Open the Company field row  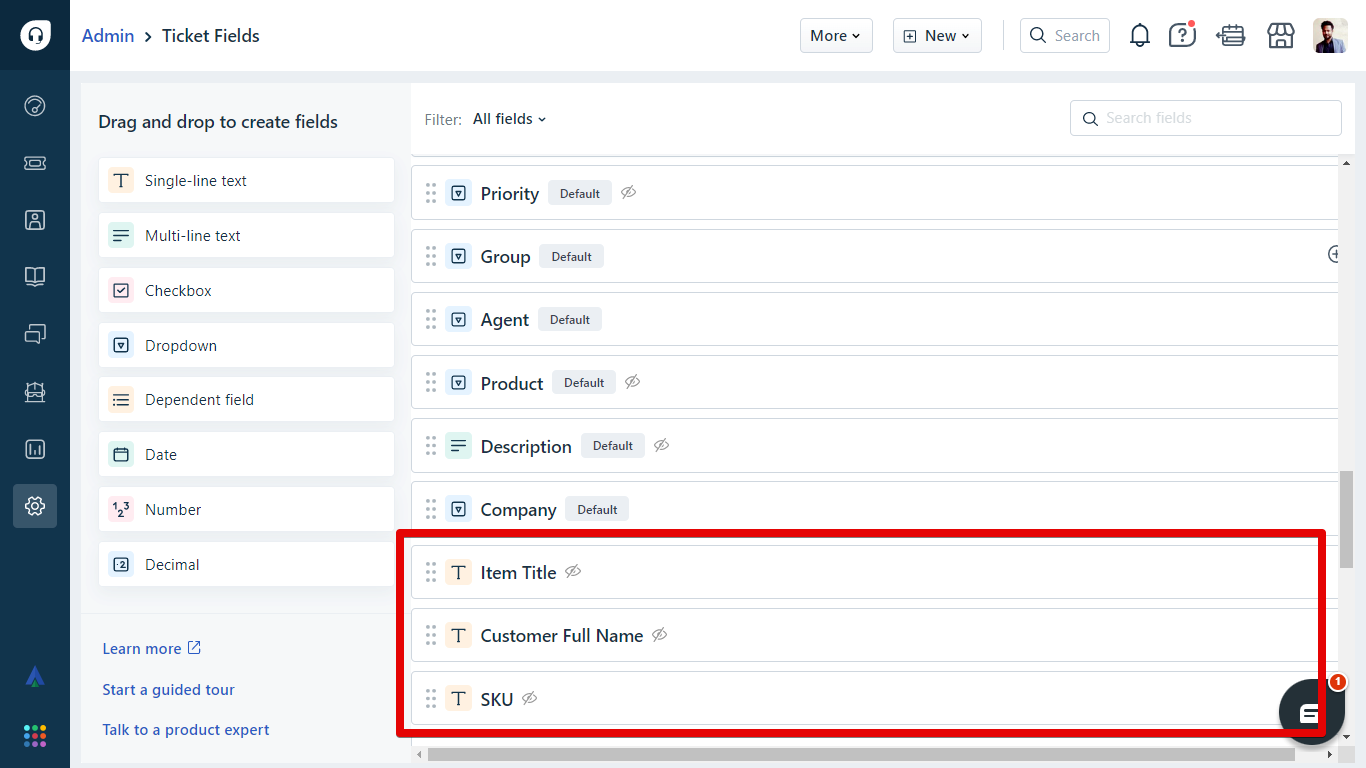point(875,508)
